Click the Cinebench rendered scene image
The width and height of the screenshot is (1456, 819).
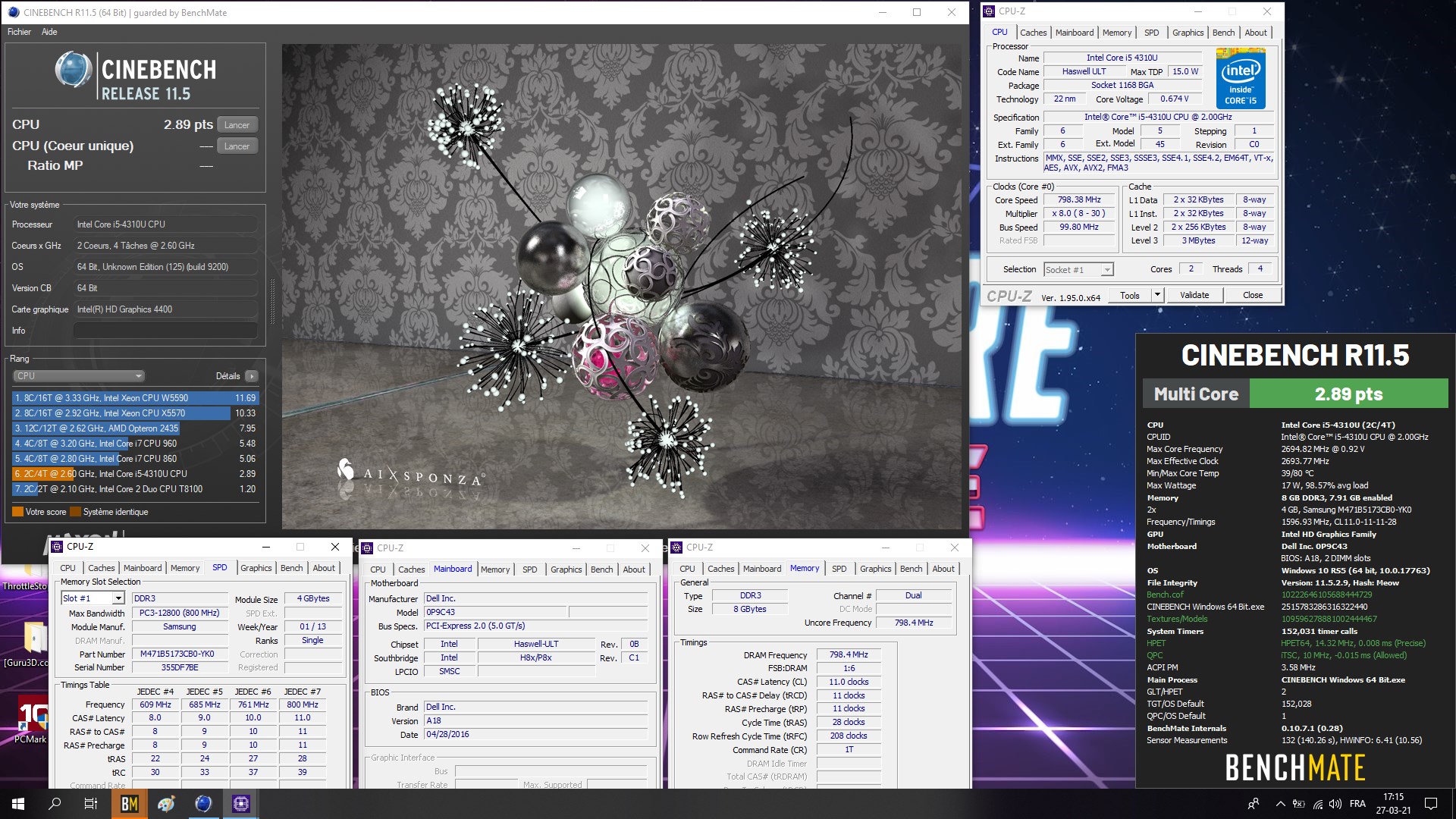coord(622,286)
